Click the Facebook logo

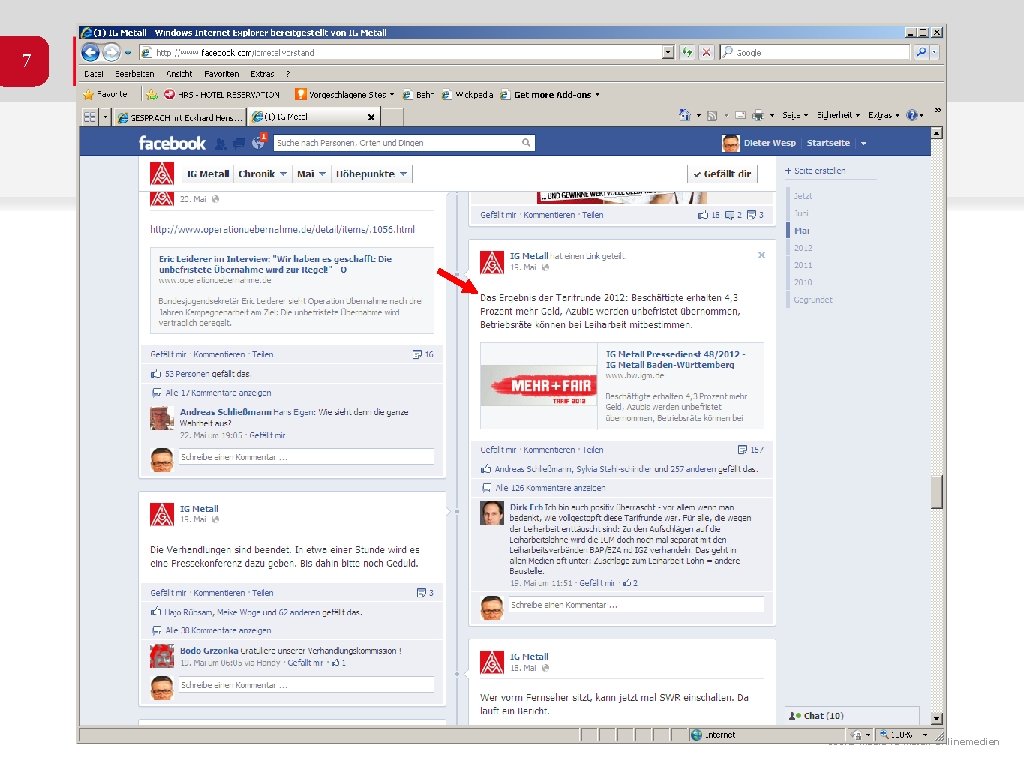point(172,143)
